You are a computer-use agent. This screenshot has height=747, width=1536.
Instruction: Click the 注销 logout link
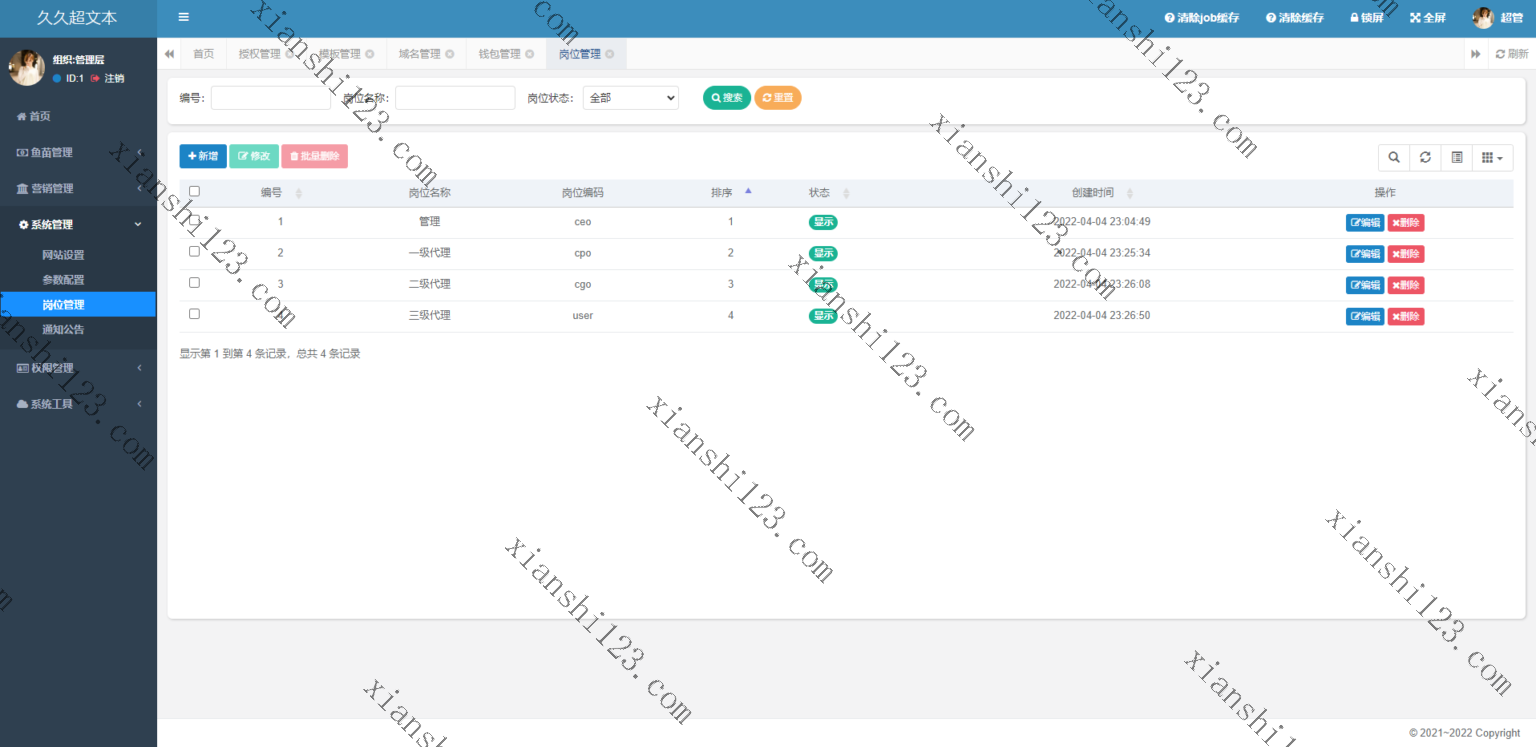click(x=108, y=78)
